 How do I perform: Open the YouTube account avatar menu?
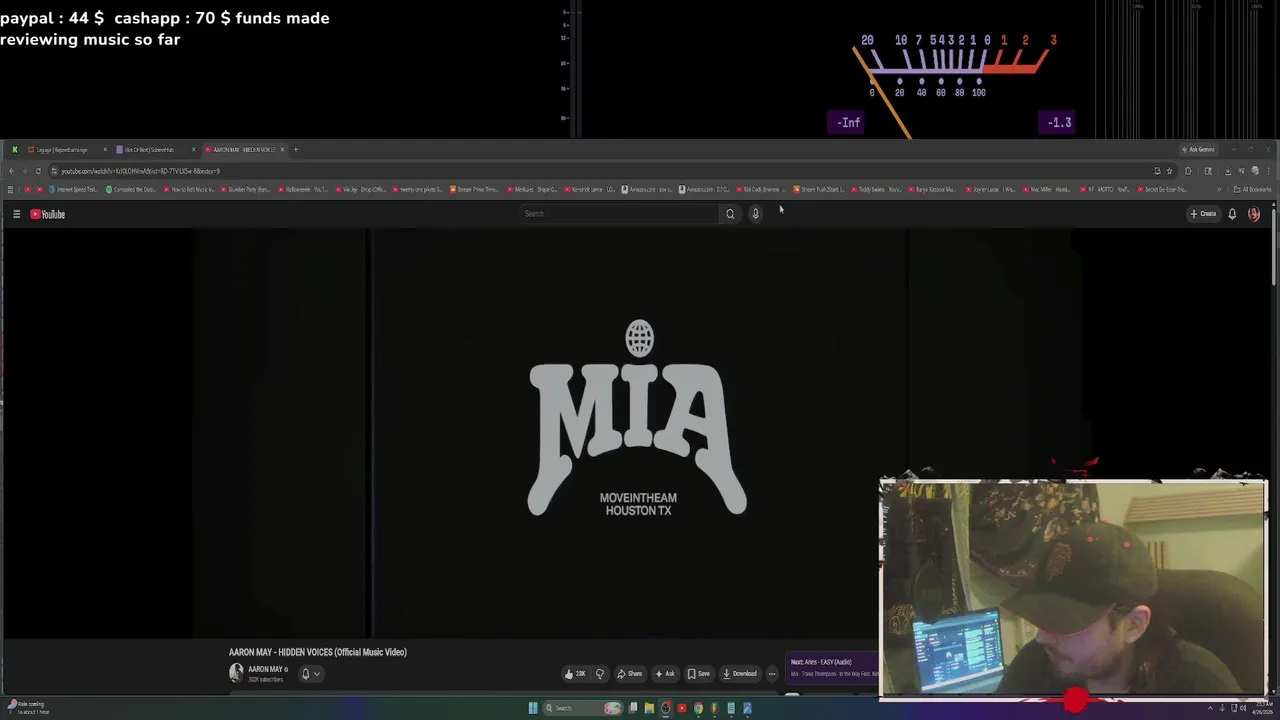click(1254, 214)
